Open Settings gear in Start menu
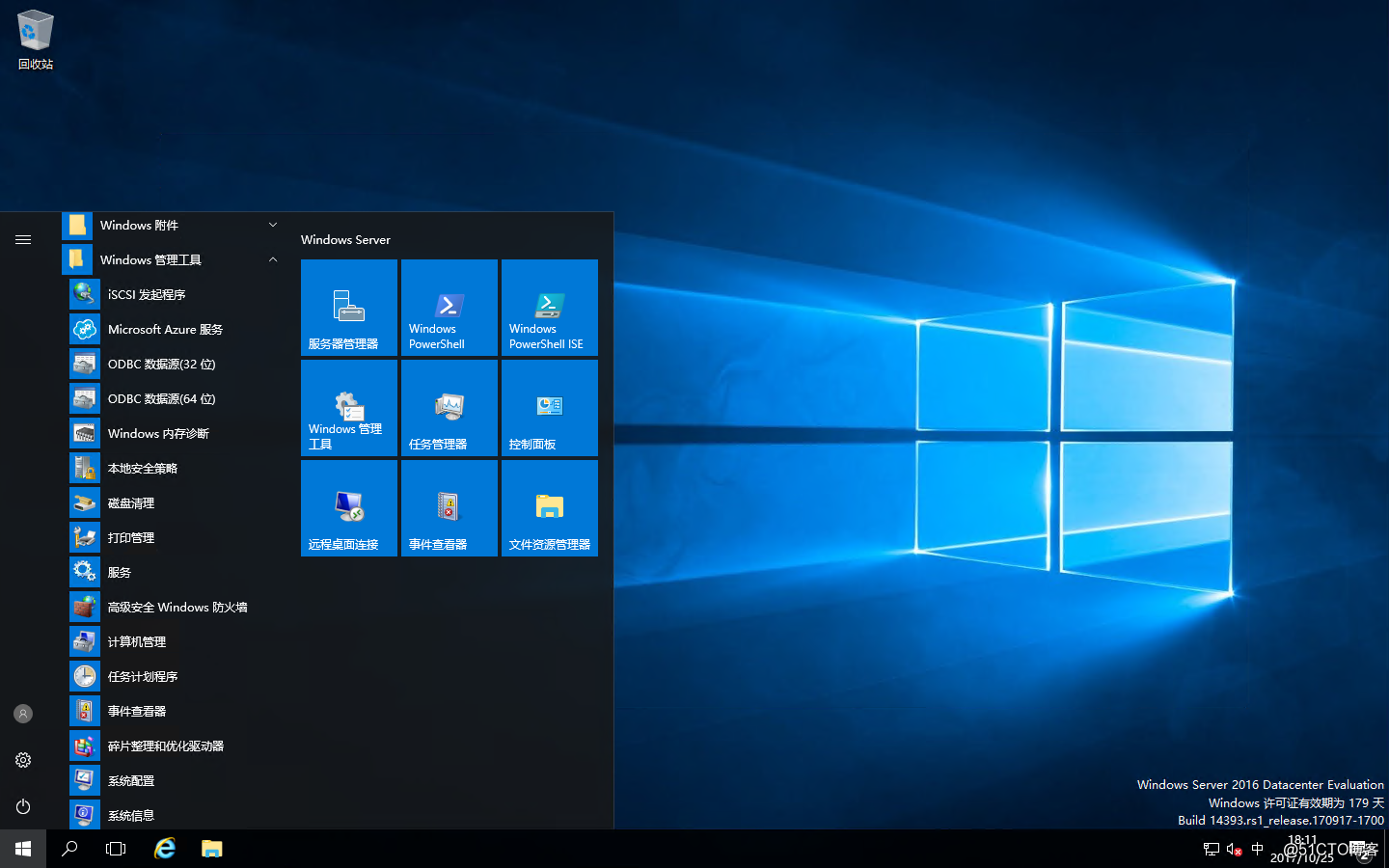The image size is (1389, 868). [23, 760]
